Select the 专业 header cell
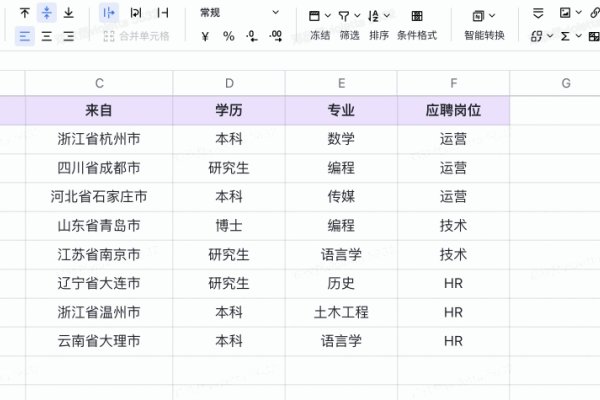Image resolution: width=600 pixels, height=400 pixels. tap(341, 110)
